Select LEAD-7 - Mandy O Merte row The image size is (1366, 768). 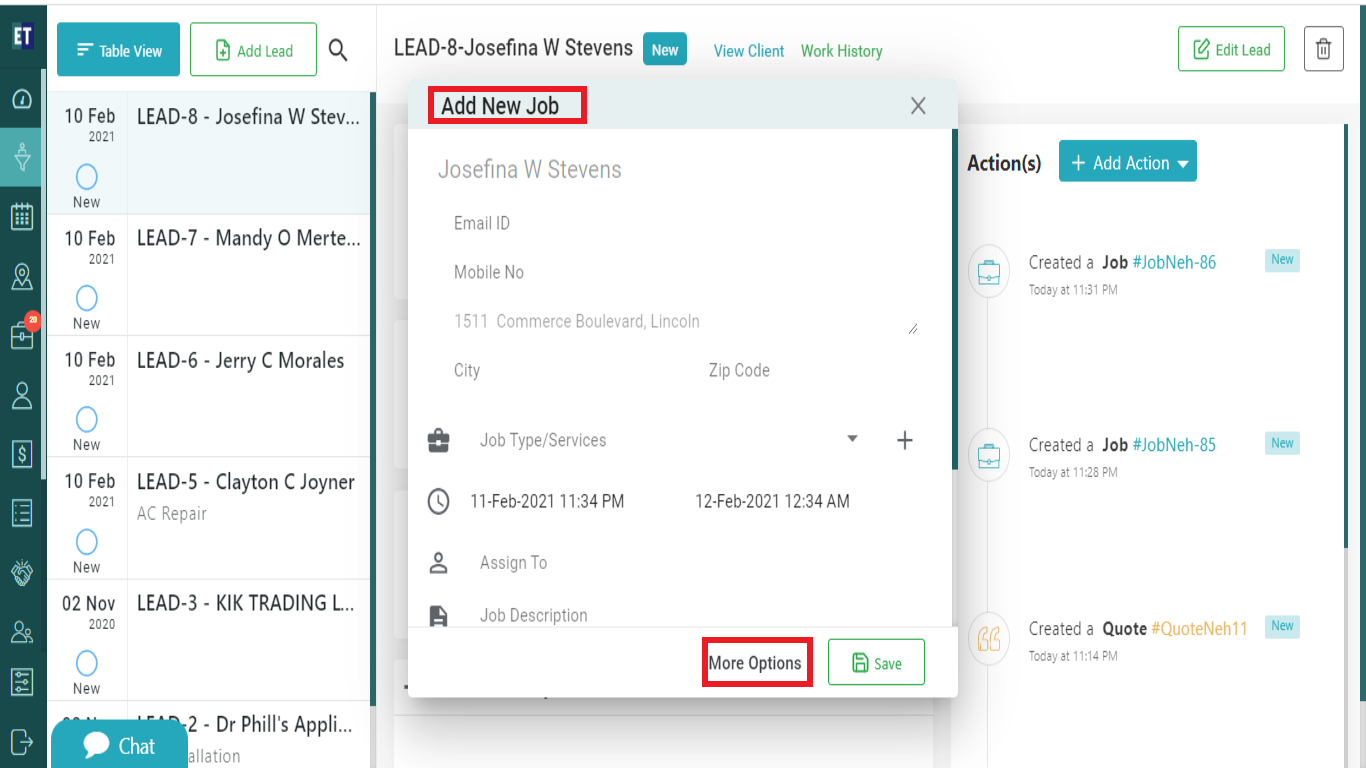tap(208, 274)
